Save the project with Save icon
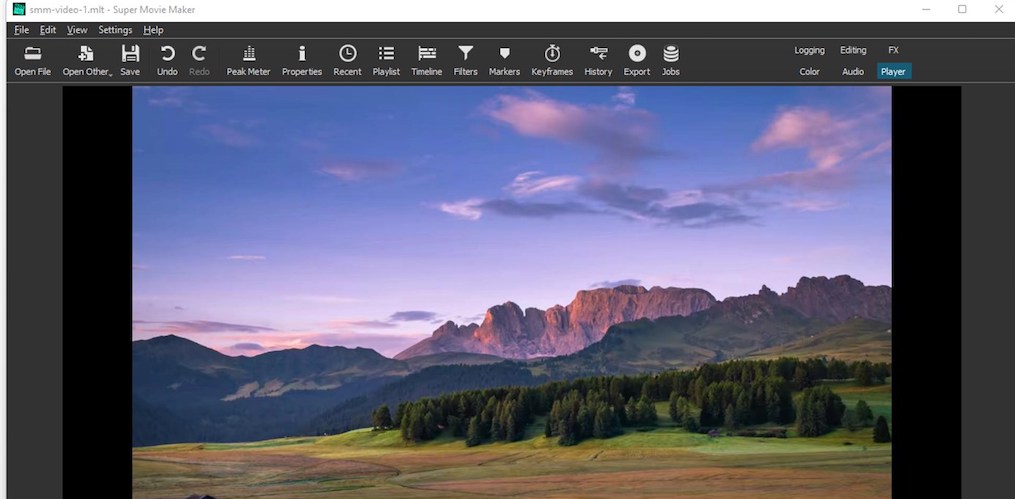Screen dimensions: 1015x499 click(x=130, y=60)
